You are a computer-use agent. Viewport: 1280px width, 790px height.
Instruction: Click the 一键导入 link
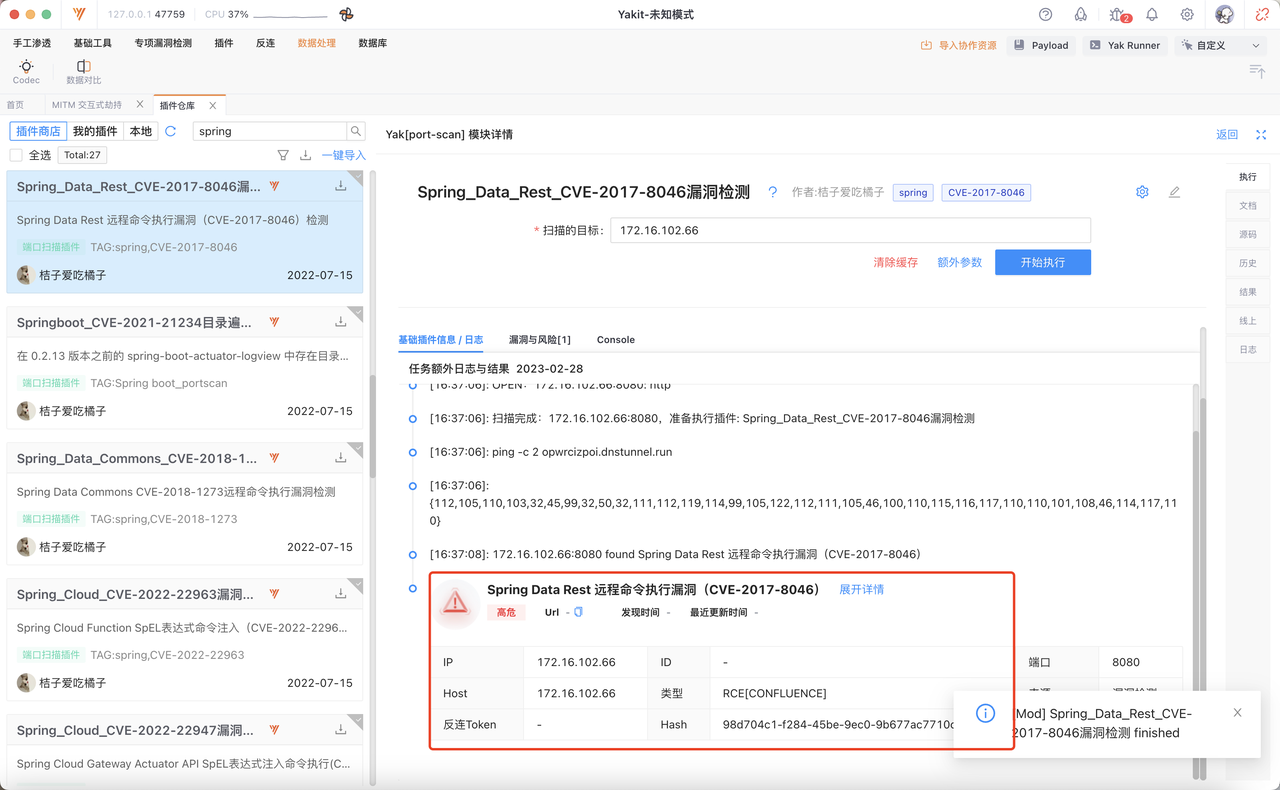click(x=343, y=155)
